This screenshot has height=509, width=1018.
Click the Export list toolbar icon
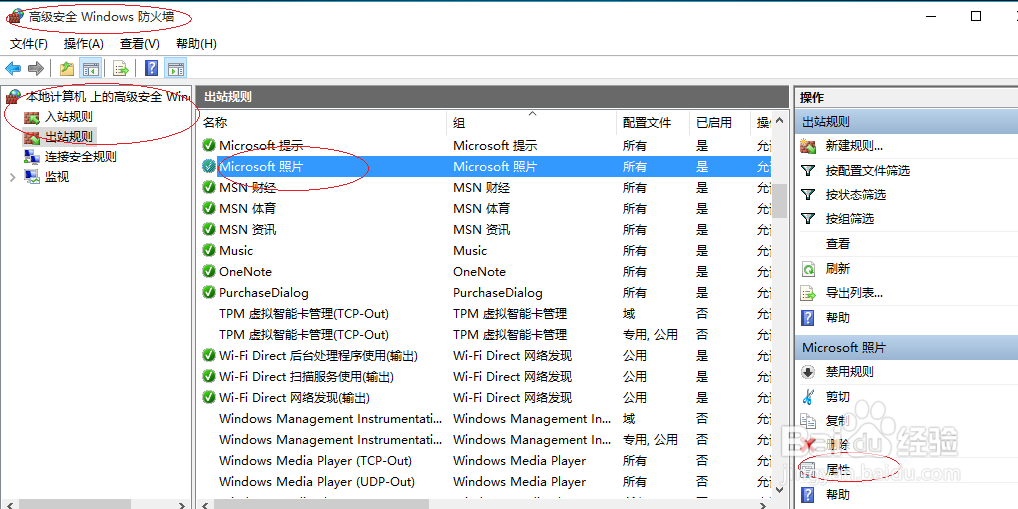120,68
